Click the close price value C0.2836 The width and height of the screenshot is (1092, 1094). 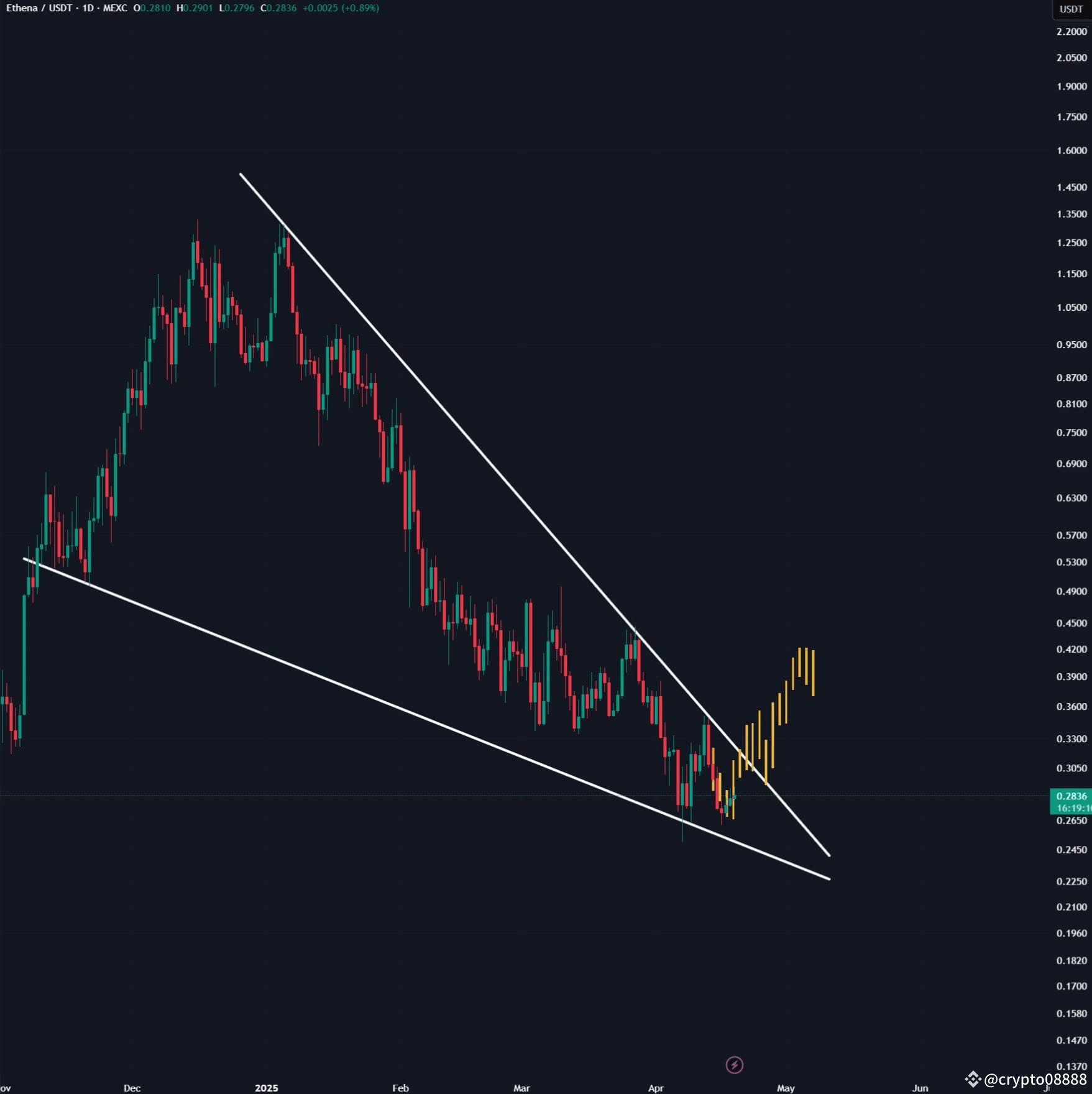click(278, 9)
